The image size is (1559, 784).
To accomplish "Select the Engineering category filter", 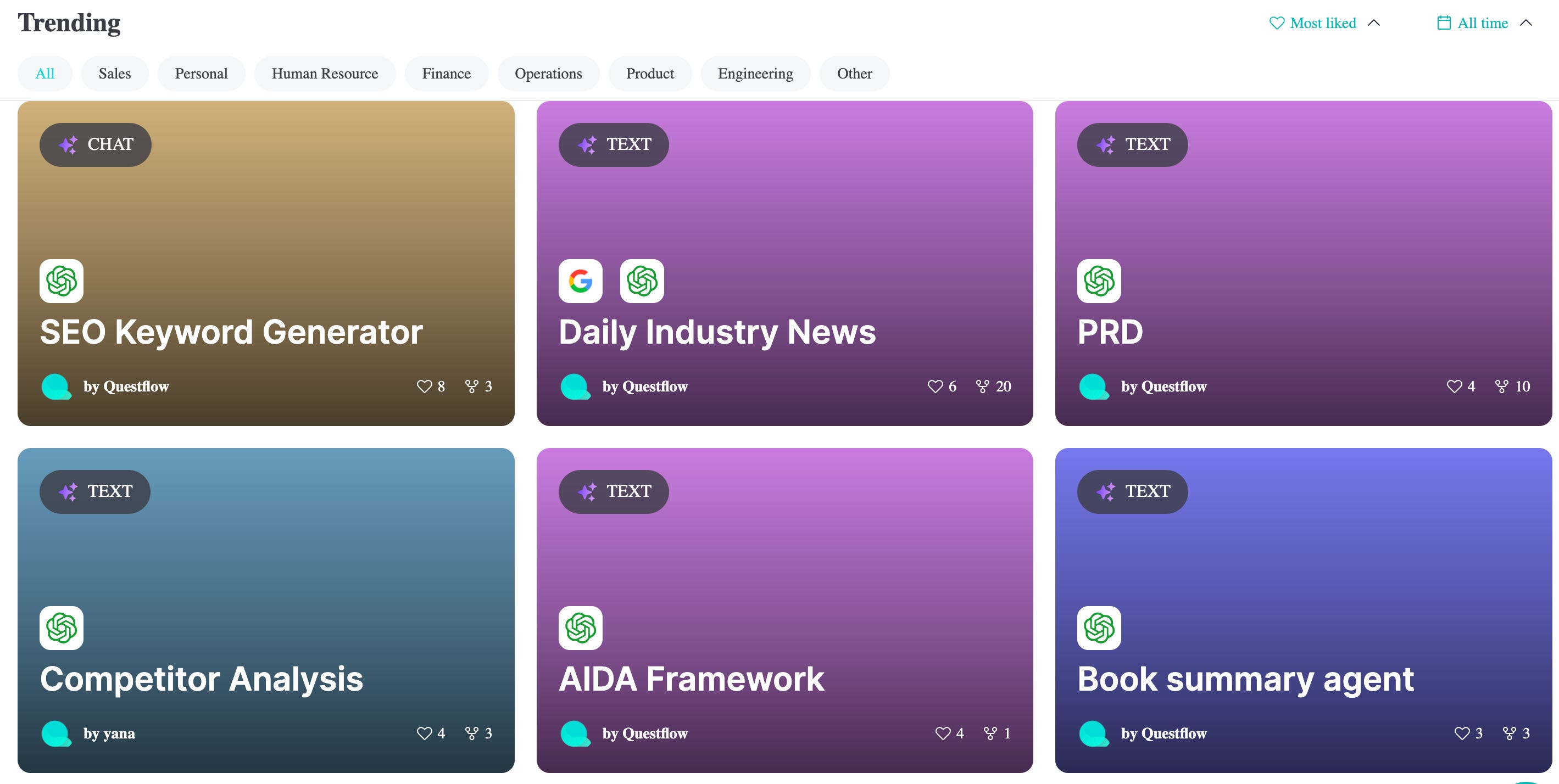I will click(755, 73).
